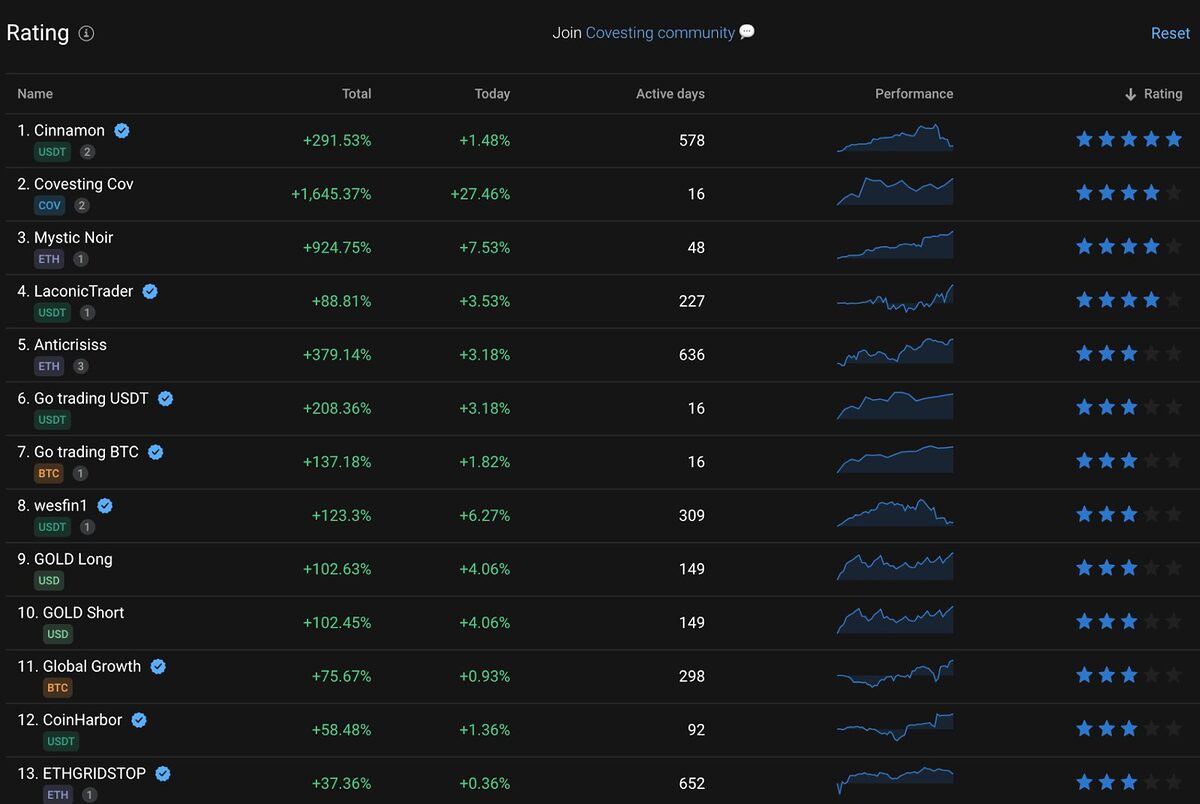Click the number 2 badge under Covesting Cov

tap(82, 205)
